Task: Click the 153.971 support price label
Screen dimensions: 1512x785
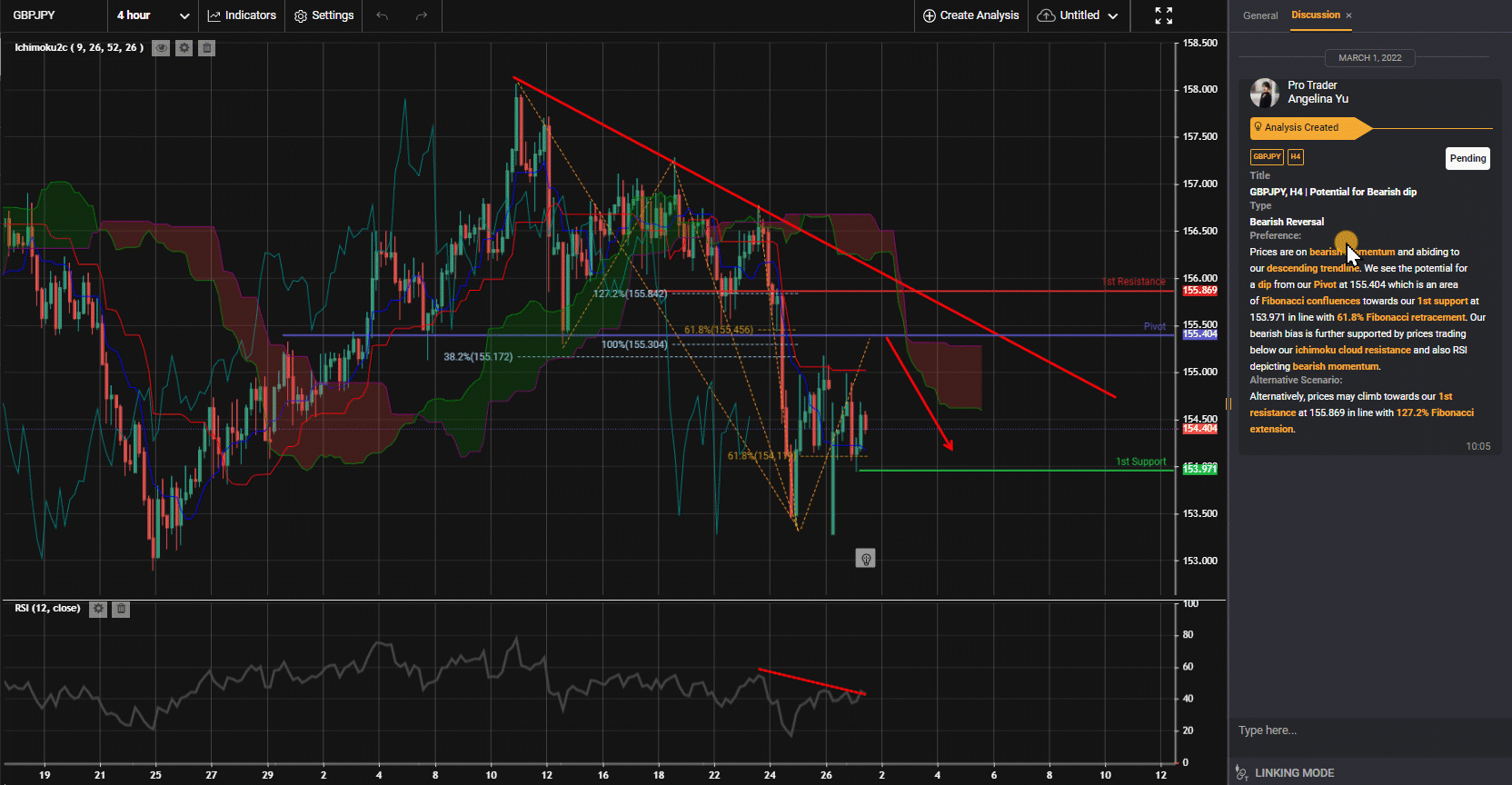Action: [x=1199, y=469]
